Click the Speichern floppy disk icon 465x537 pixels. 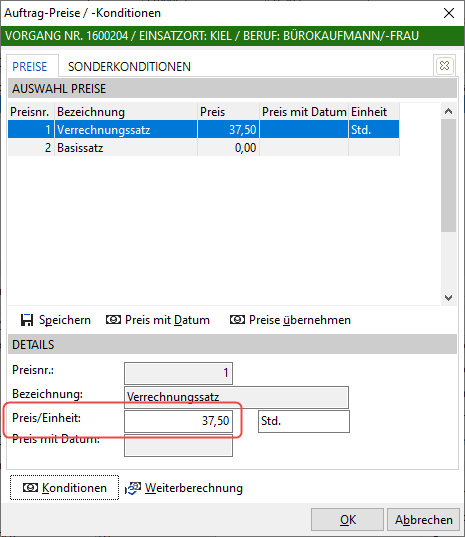click(27, 320)
